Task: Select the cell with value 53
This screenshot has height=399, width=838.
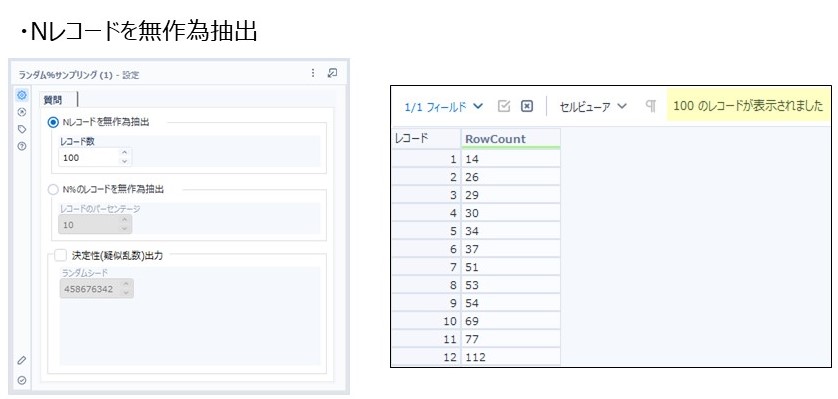Action: point(510,285)
